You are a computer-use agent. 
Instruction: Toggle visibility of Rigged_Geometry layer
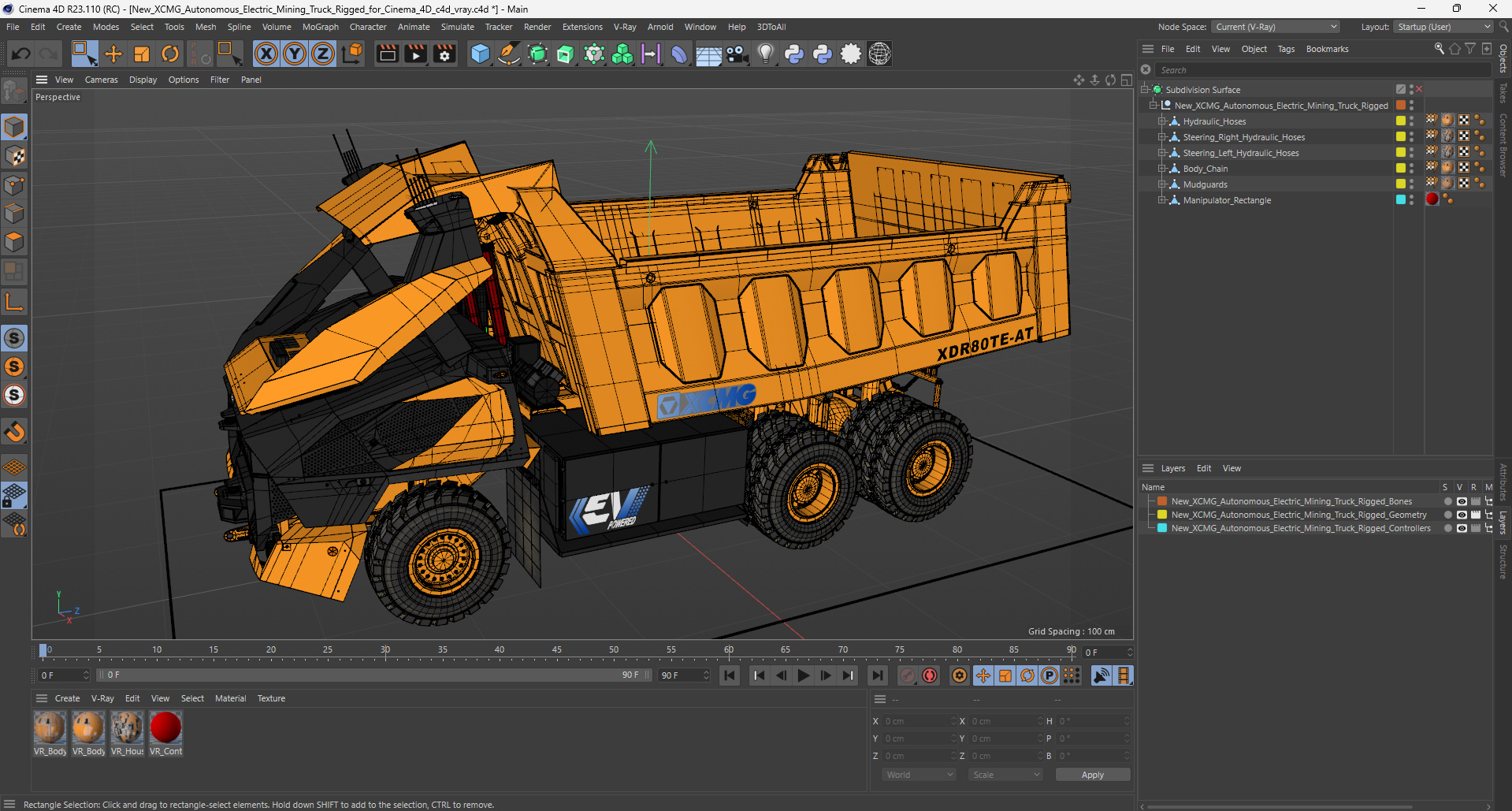pos(1462,515)
